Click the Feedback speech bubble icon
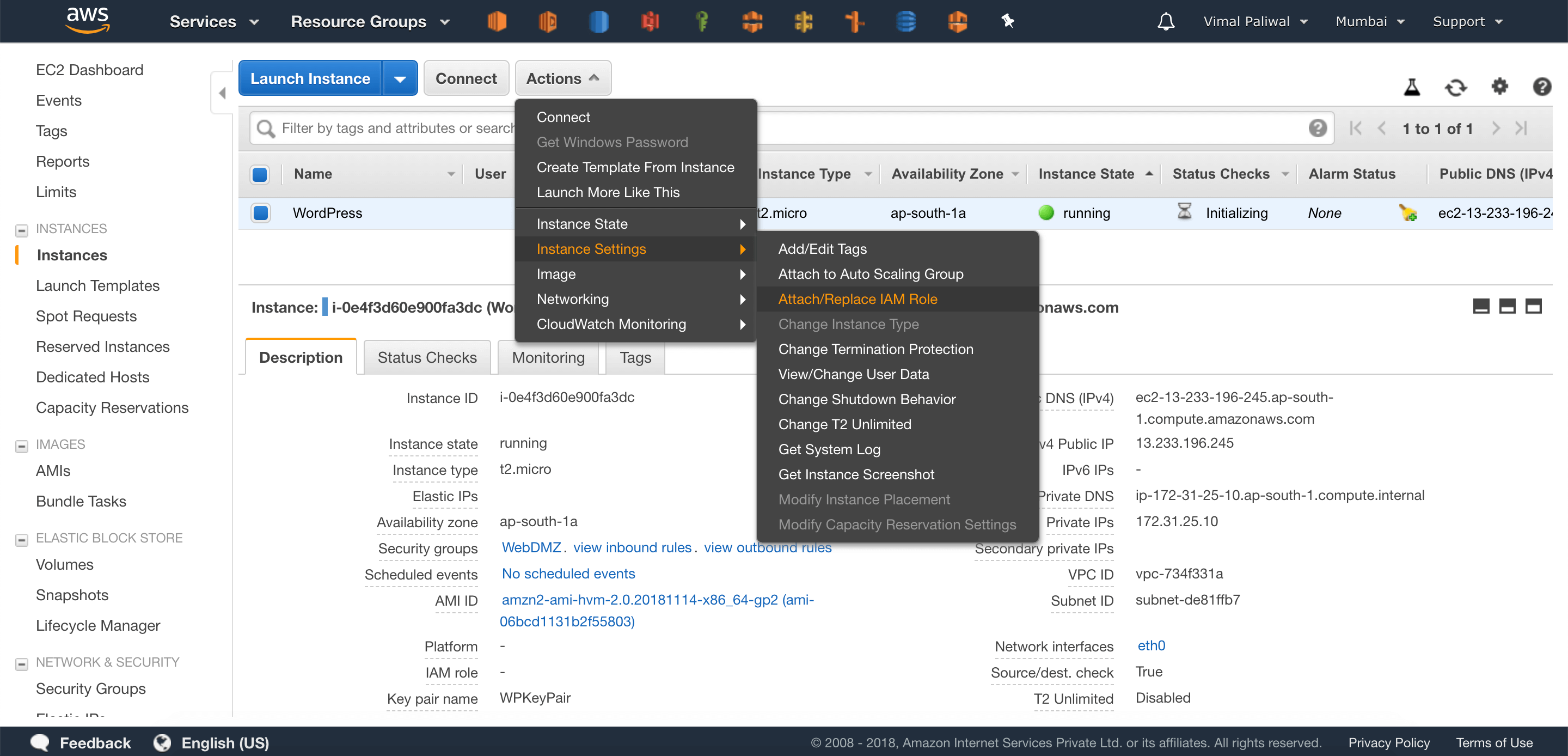 coord(40,742)
